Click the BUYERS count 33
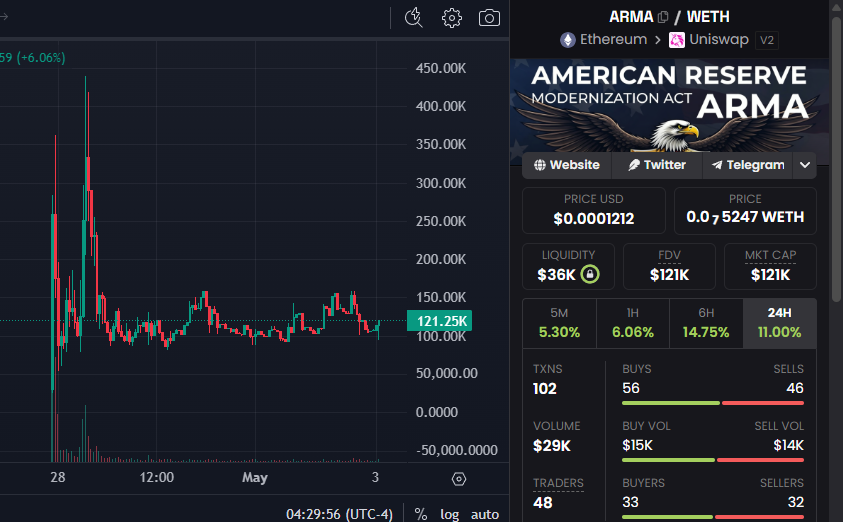This screenshot has height=522, width=843. pos(631,502)
